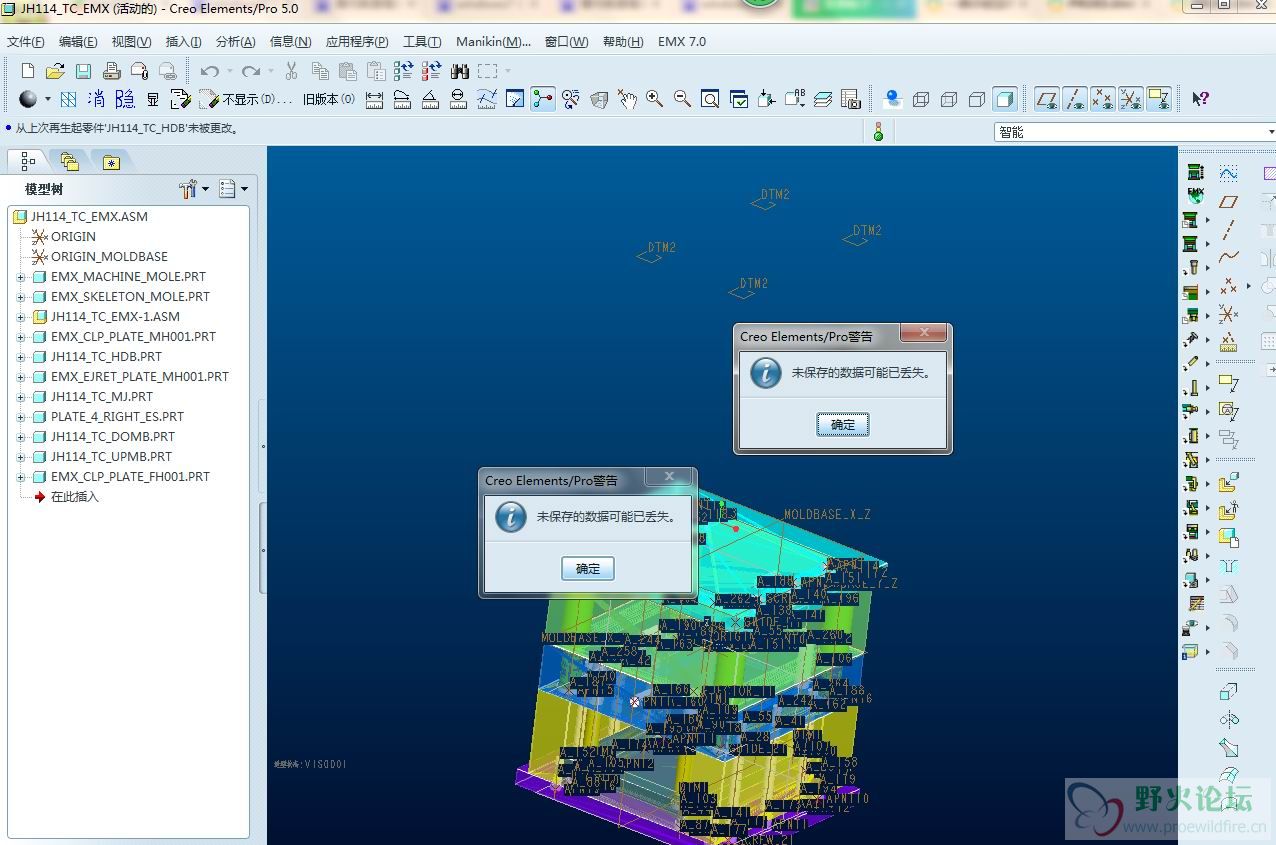Toggle coordinate systems visibility
This screenshot has width=1276, height=845.
(1131, 99)
